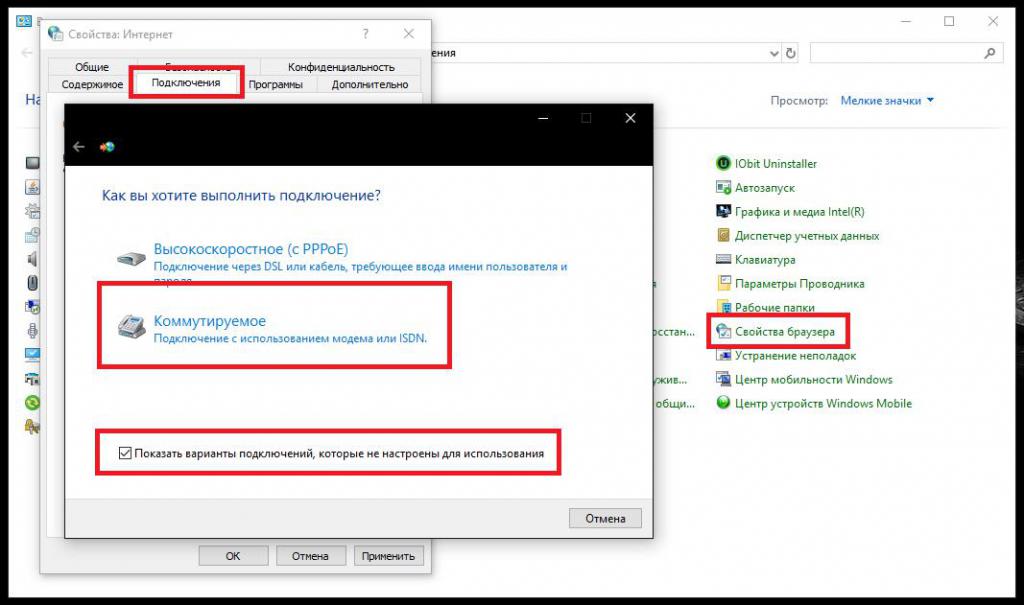Open Клавиатура via its keyboard icon
Screen dimensions: 1024x605
coord(723,259)
